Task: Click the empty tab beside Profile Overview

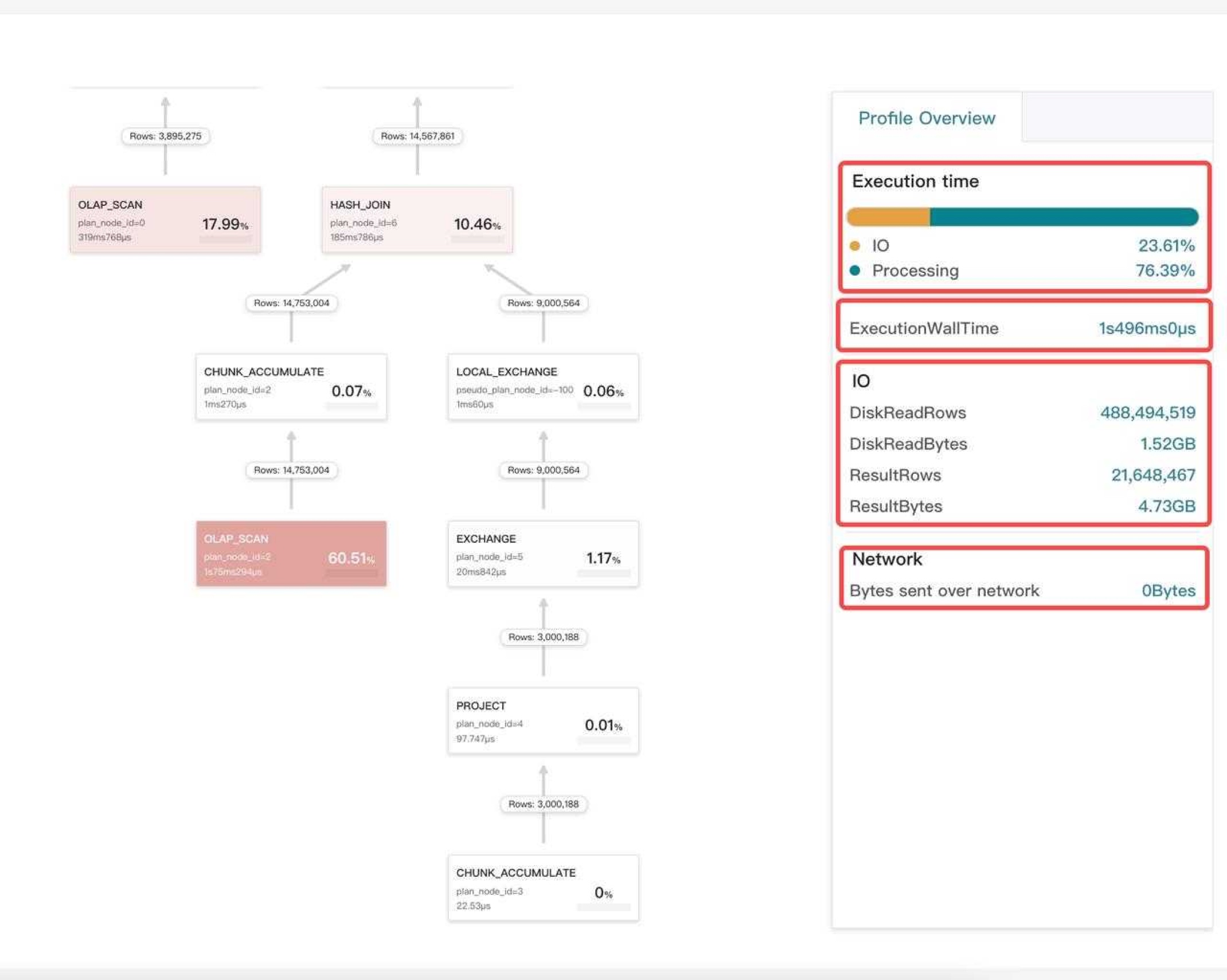Action: click(x=1117, y=117)
